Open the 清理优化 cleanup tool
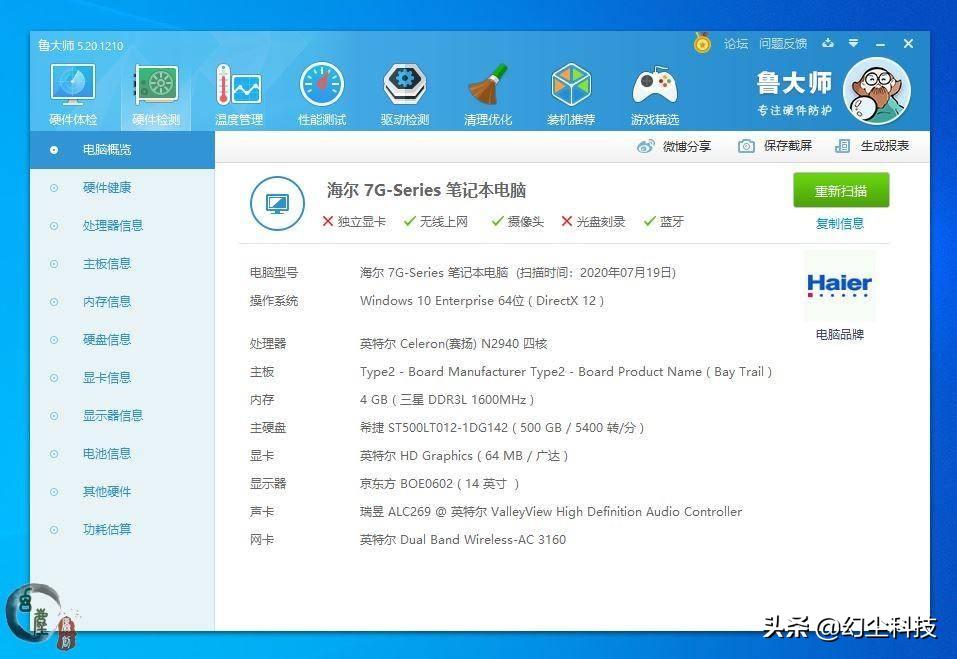Screen dimensions: 957x659 pyautogui.click(x=487, y=90)
